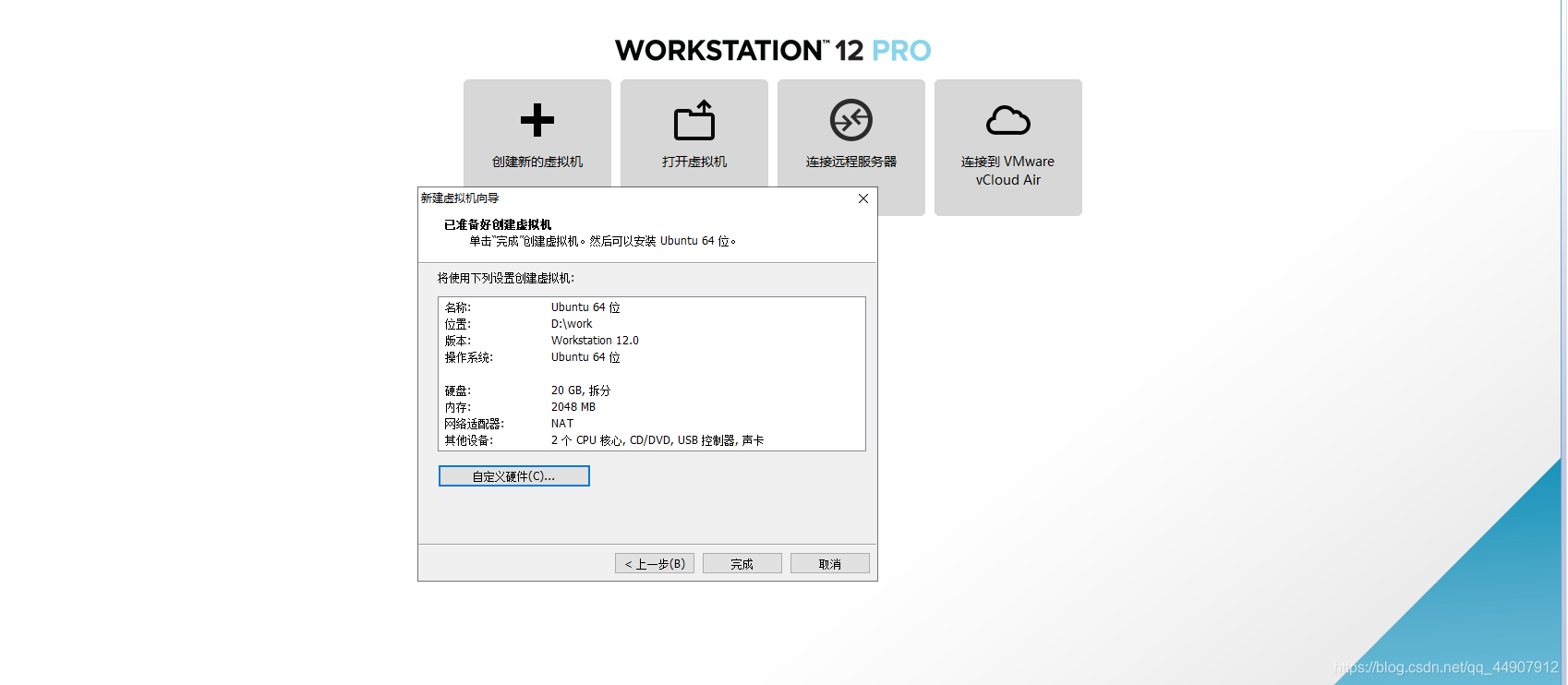
Task: Click the 硬盘: field label
Action: click(x=458, y=391)
